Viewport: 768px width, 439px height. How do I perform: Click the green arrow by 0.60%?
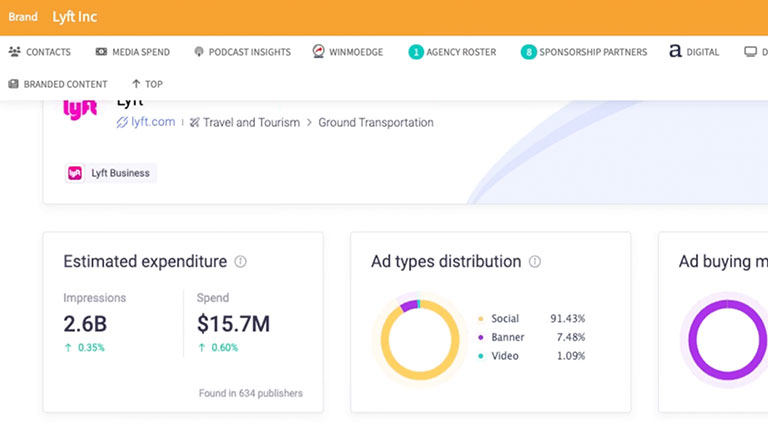click(201, 347)
